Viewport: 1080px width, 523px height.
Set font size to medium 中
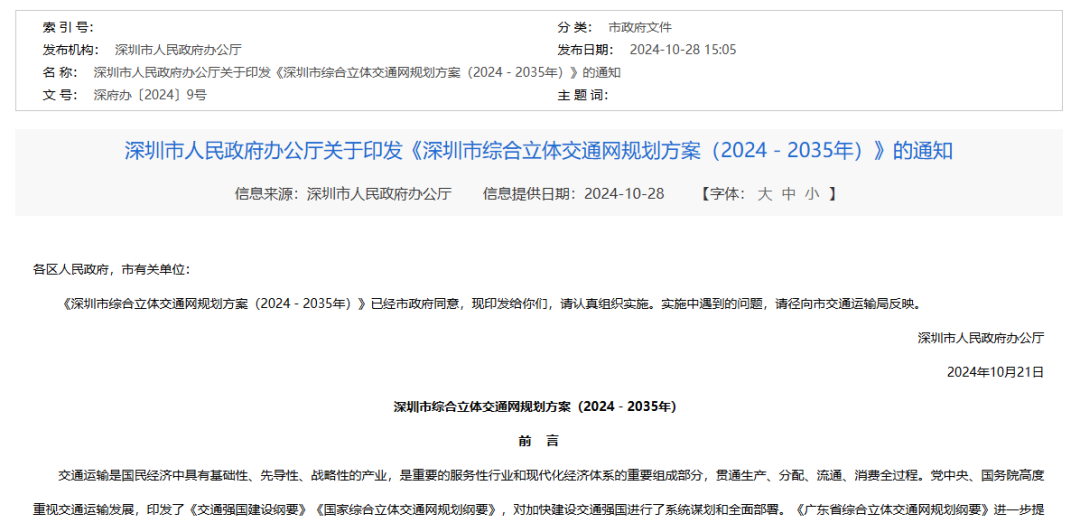[789, 194]
